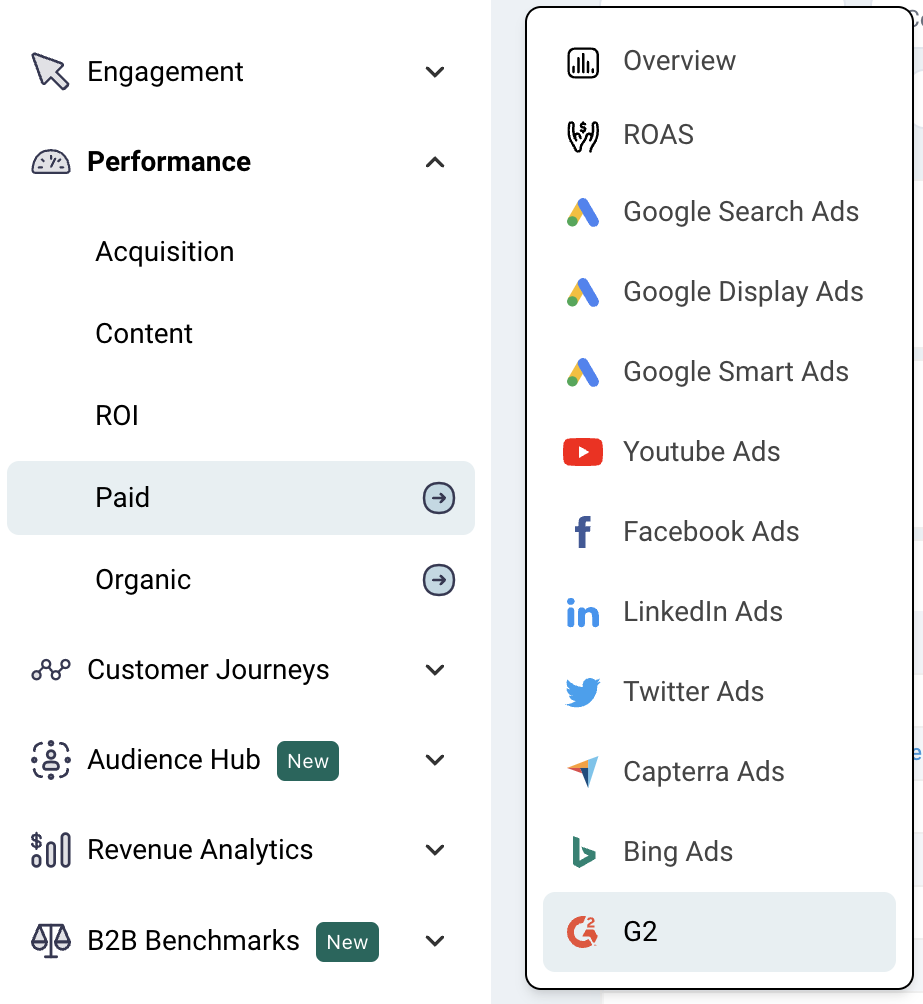Click the New badge beside Audience Hub
This screenshot has width=923, height=1004.
(x=308, y=761)
